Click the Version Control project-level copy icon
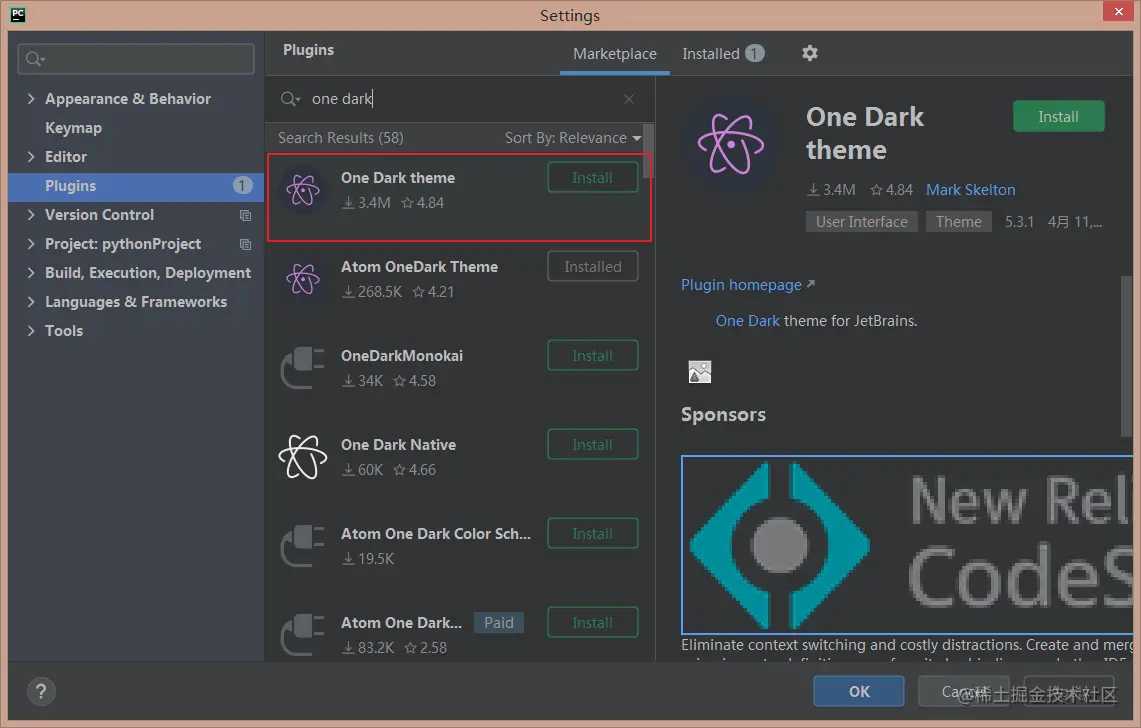1141x728 pixels. [x=245, y=215]
